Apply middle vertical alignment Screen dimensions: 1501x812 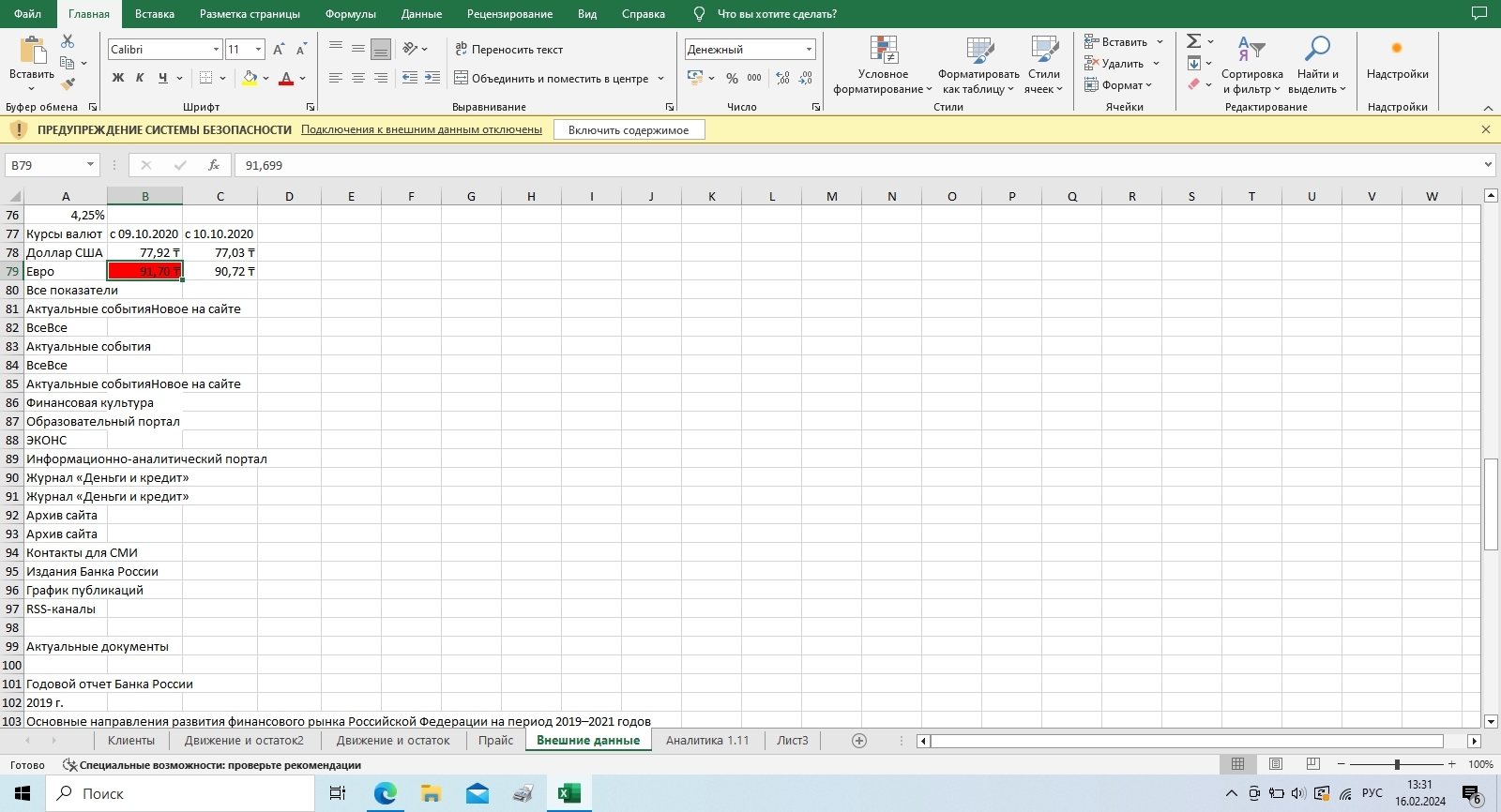(x=358, y=49)
